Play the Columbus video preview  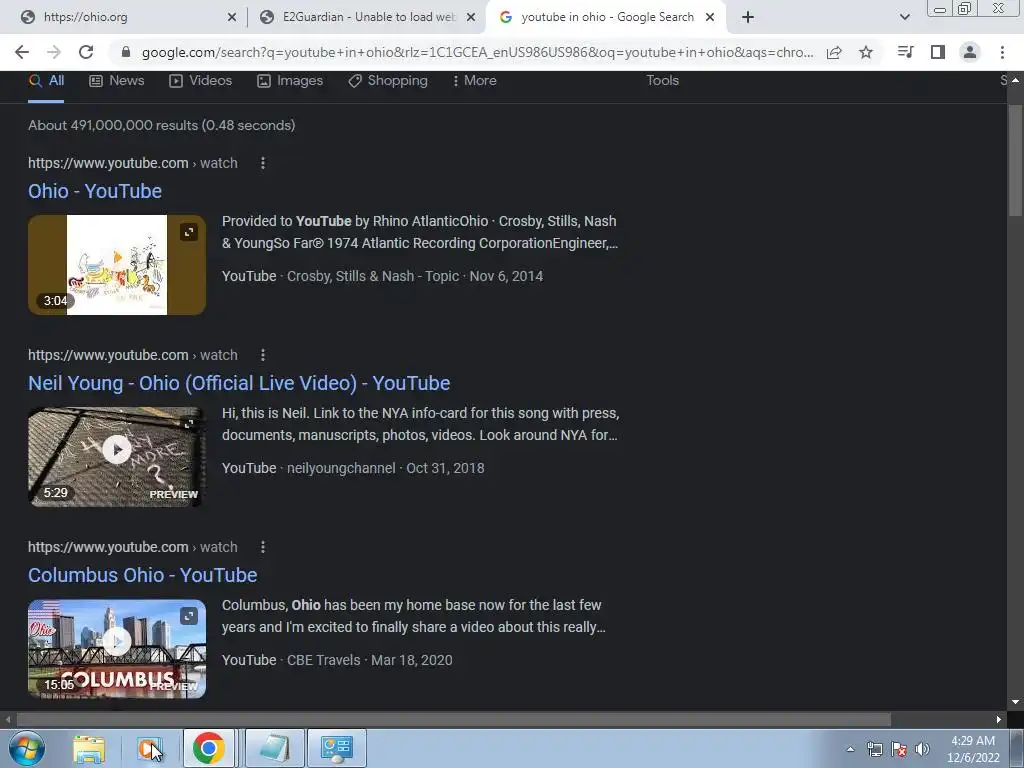tap(117, 641)
